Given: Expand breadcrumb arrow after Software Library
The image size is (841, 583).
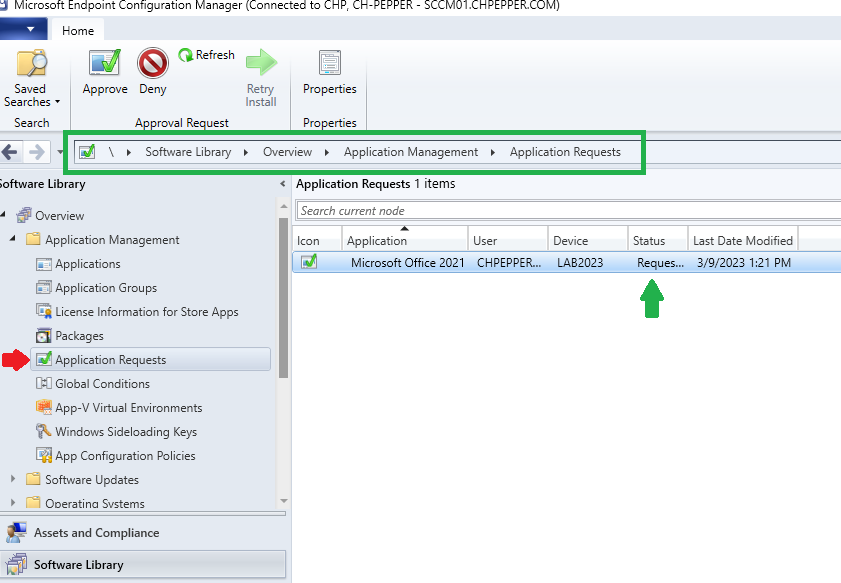Looking at the screenshot, I should [x=246, y=152].
